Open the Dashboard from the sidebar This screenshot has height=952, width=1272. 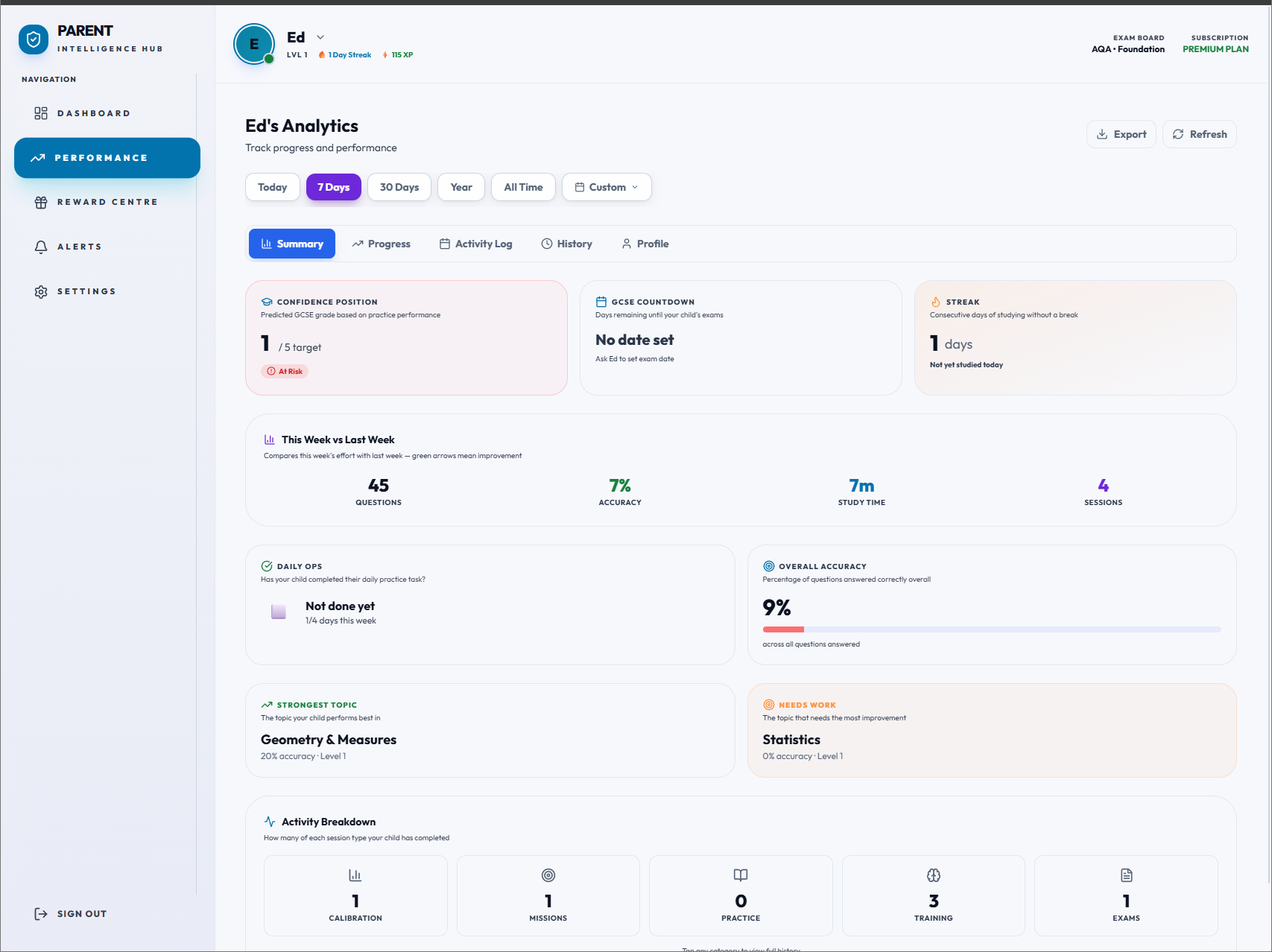coord(41,112)
